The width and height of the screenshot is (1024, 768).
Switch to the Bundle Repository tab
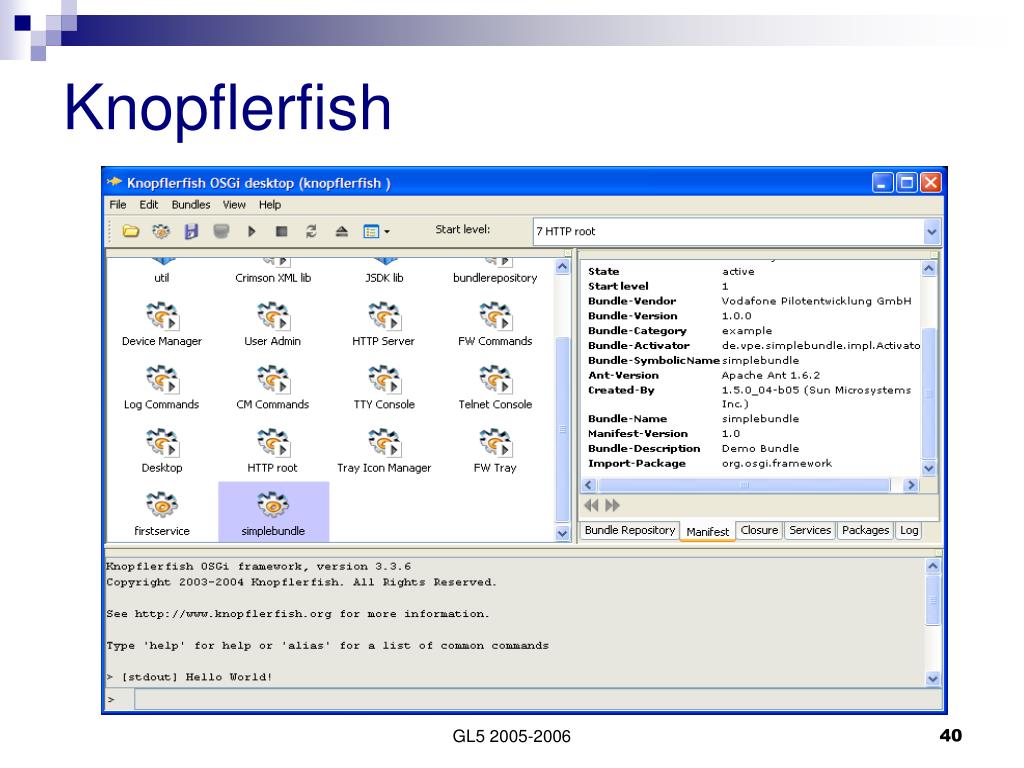click(x=630, y=530)
